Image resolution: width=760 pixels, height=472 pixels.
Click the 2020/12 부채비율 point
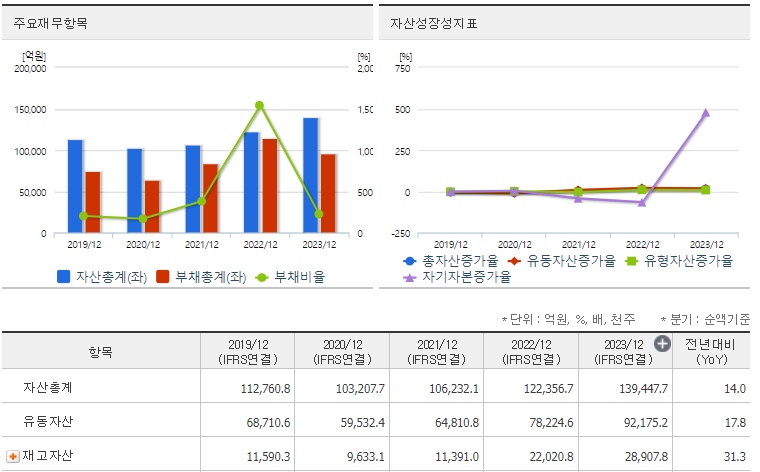click(x=142, y=219)
